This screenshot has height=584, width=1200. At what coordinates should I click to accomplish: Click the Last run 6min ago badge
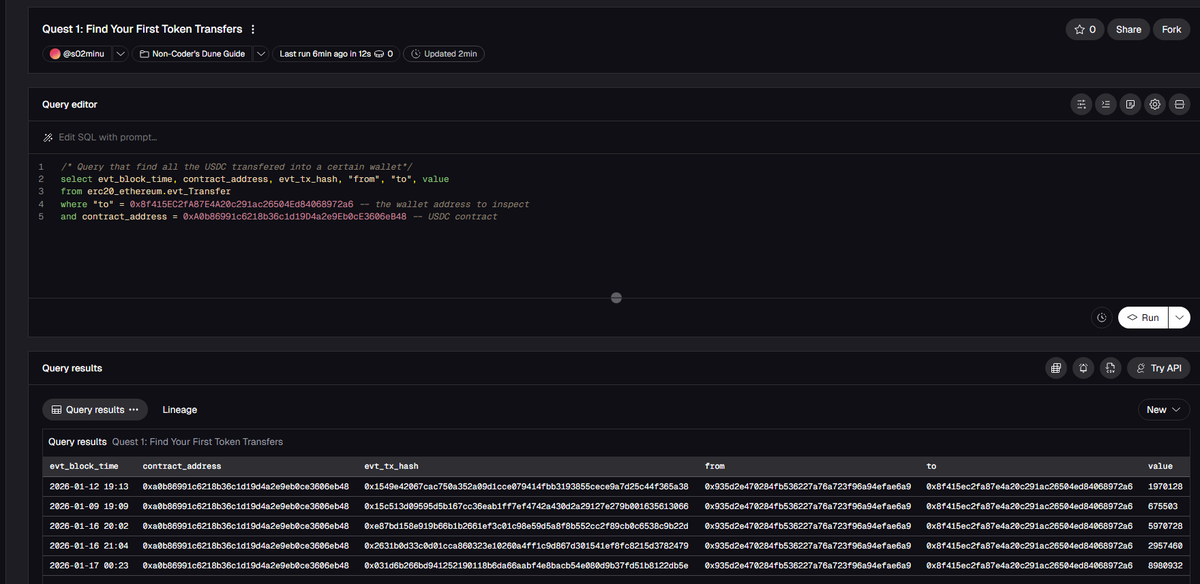pos(336,53)
